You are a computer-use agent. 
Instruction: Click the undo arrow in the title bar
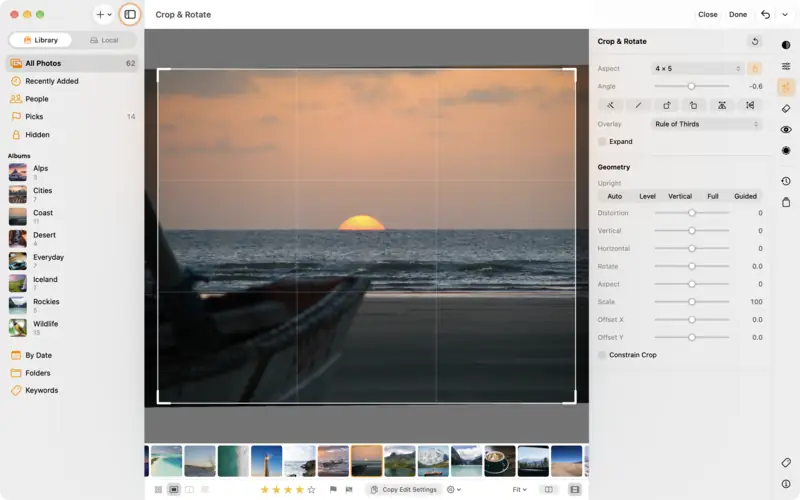pyautogui.click(x=765, y=14)
